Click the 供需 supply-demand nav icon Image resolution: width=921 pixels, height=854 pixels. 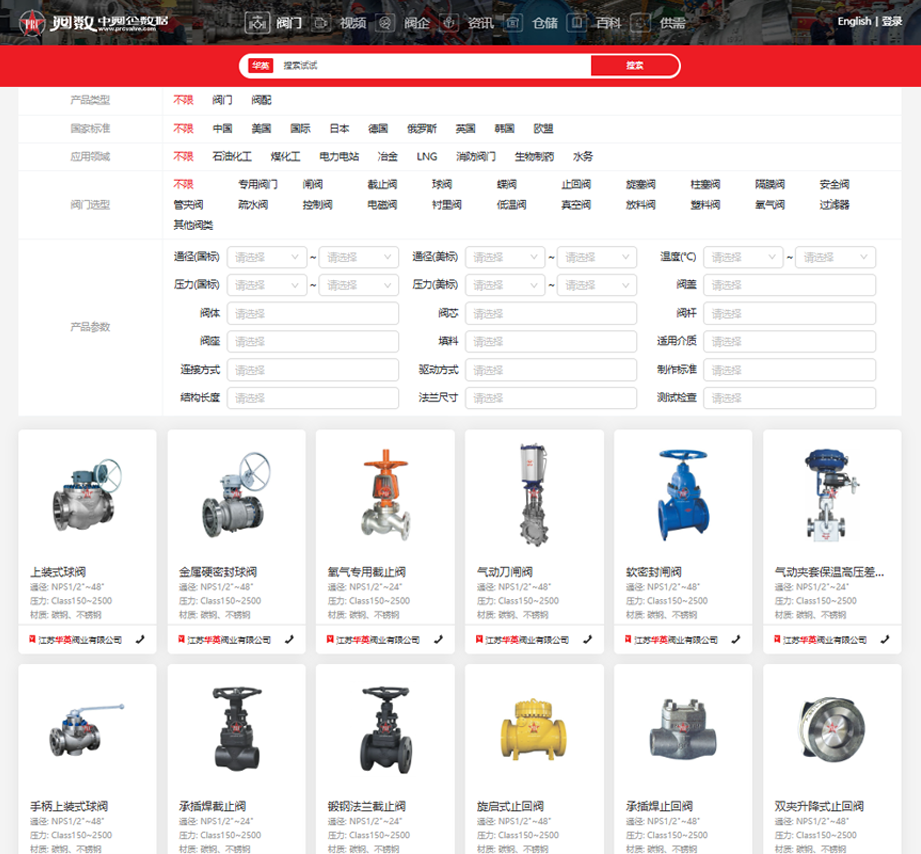(x=641, y=22)
